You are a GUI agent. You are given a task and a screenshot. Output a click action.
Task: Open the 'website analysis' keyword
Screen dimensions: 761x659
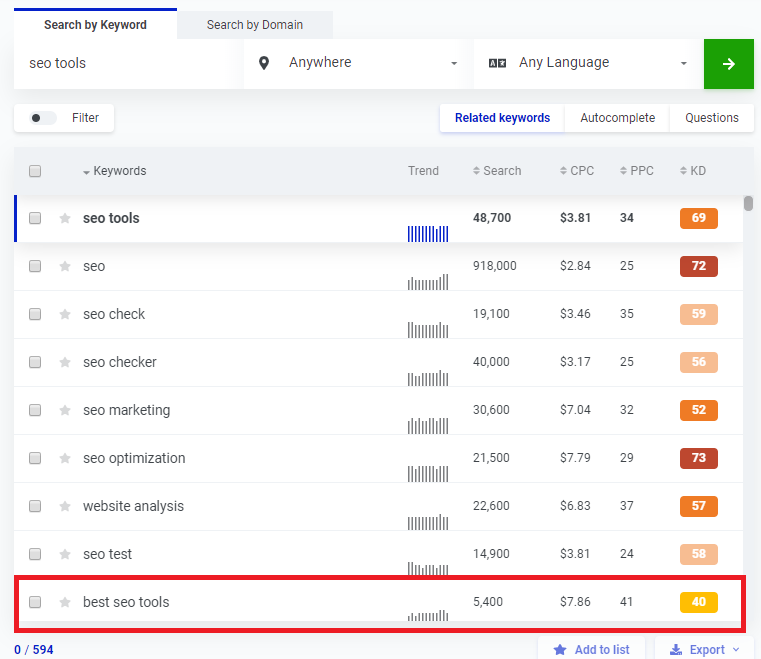point(133,506)
